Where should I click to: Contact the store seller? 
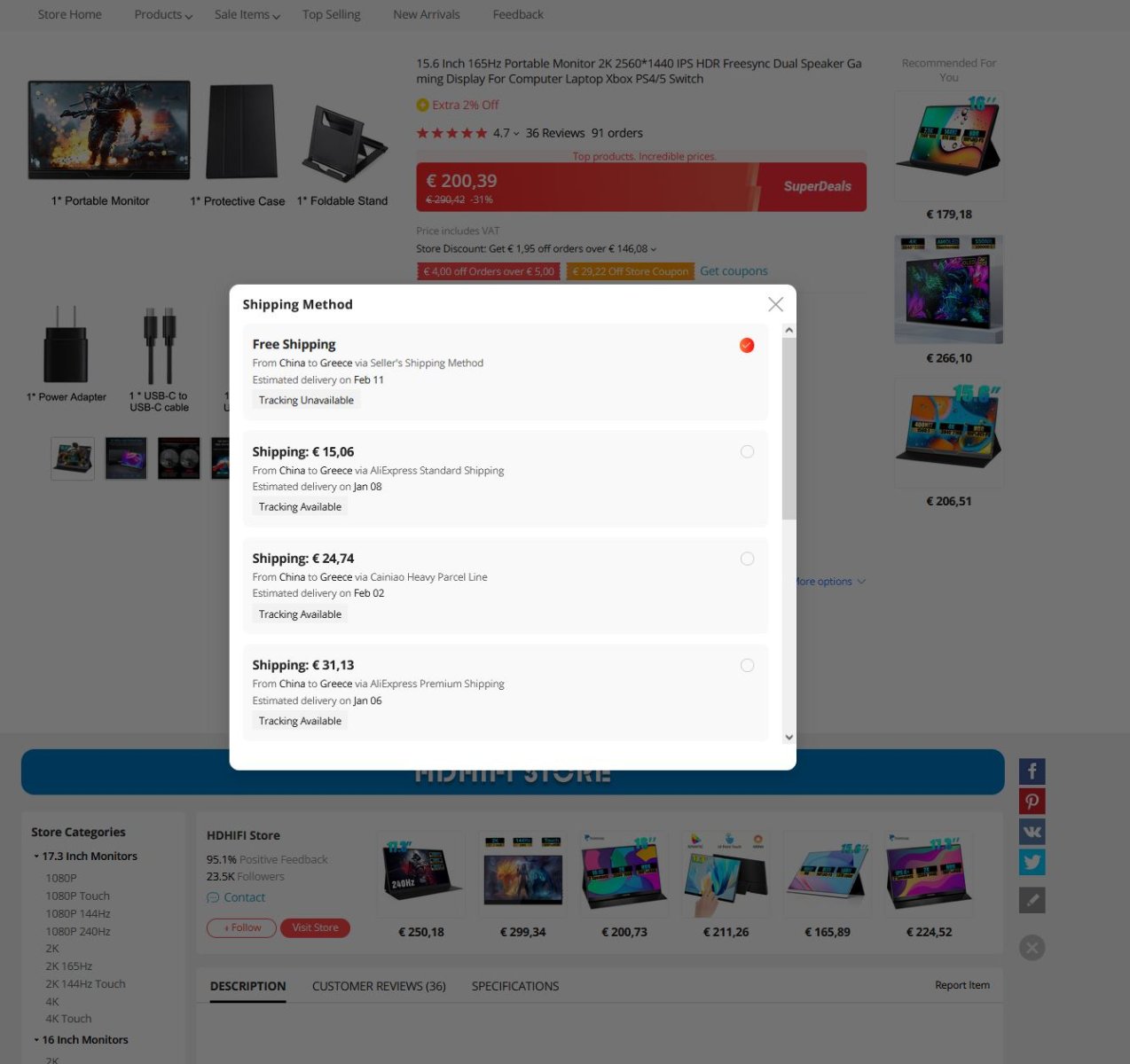(x=236, y=897)
